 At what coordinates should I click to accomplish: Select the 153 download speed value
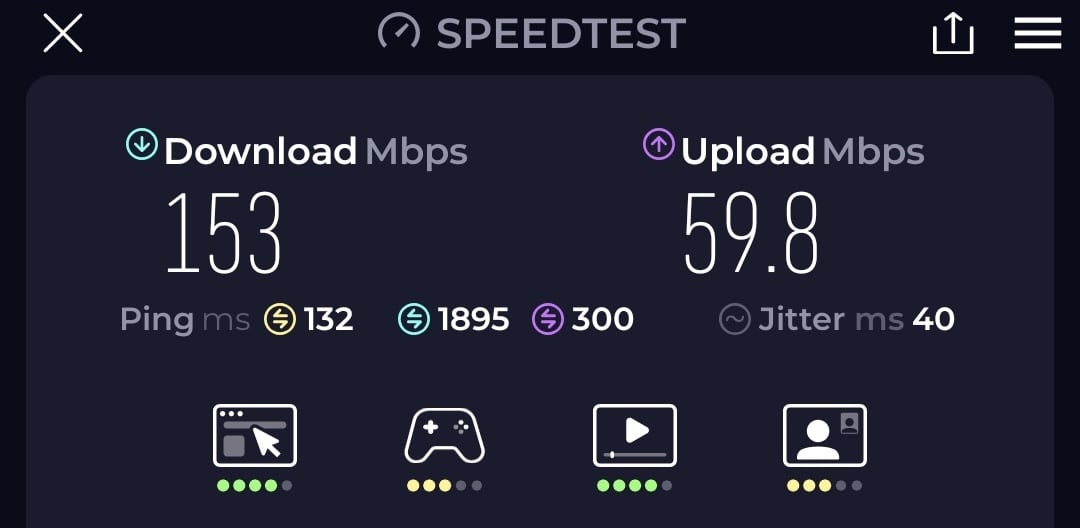[224, 233]
